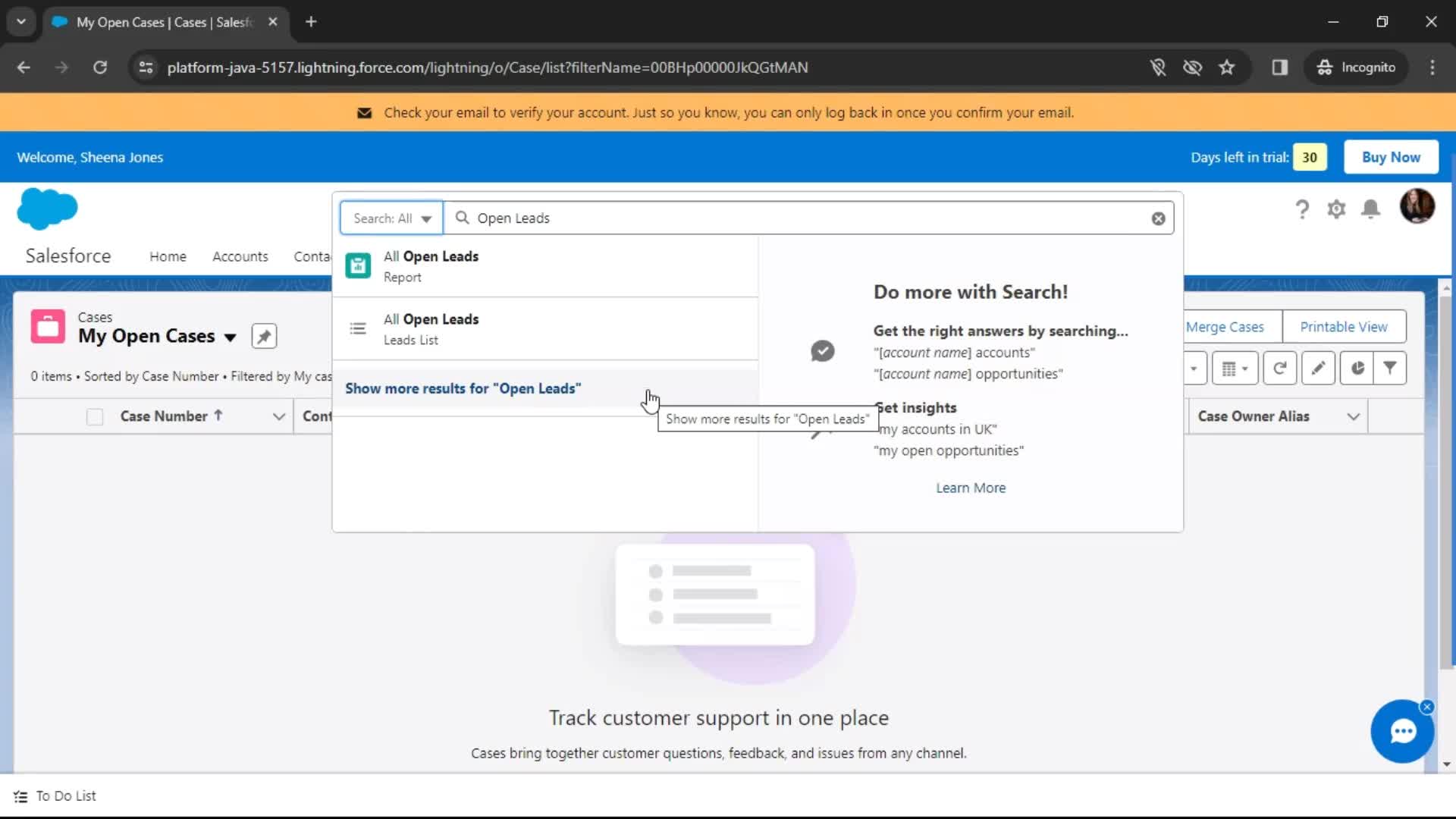
Task: Click the third-party cookies blocked eye icon
Action: pos(1192,67)
